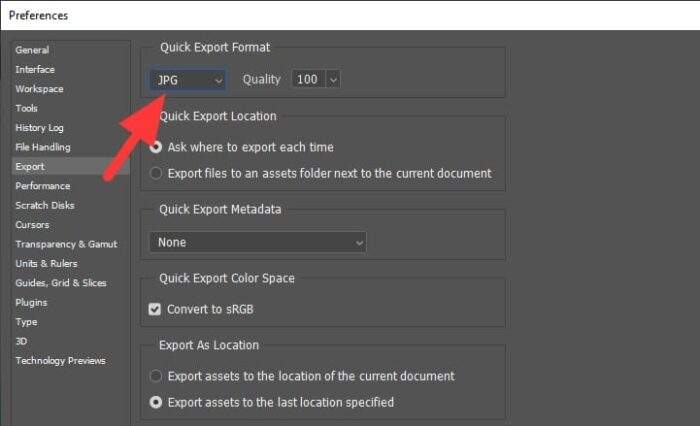Screen dimensions: 700x426
Task: Toggle the Convert to sRGB checkbox
Action: tap(155, 309)
